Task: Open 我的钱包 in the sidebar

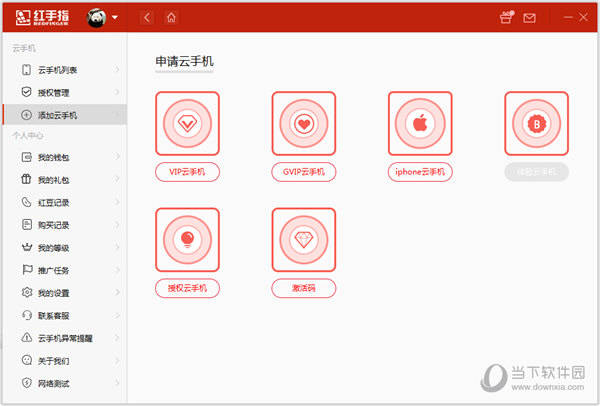Action: pos(65,157)
